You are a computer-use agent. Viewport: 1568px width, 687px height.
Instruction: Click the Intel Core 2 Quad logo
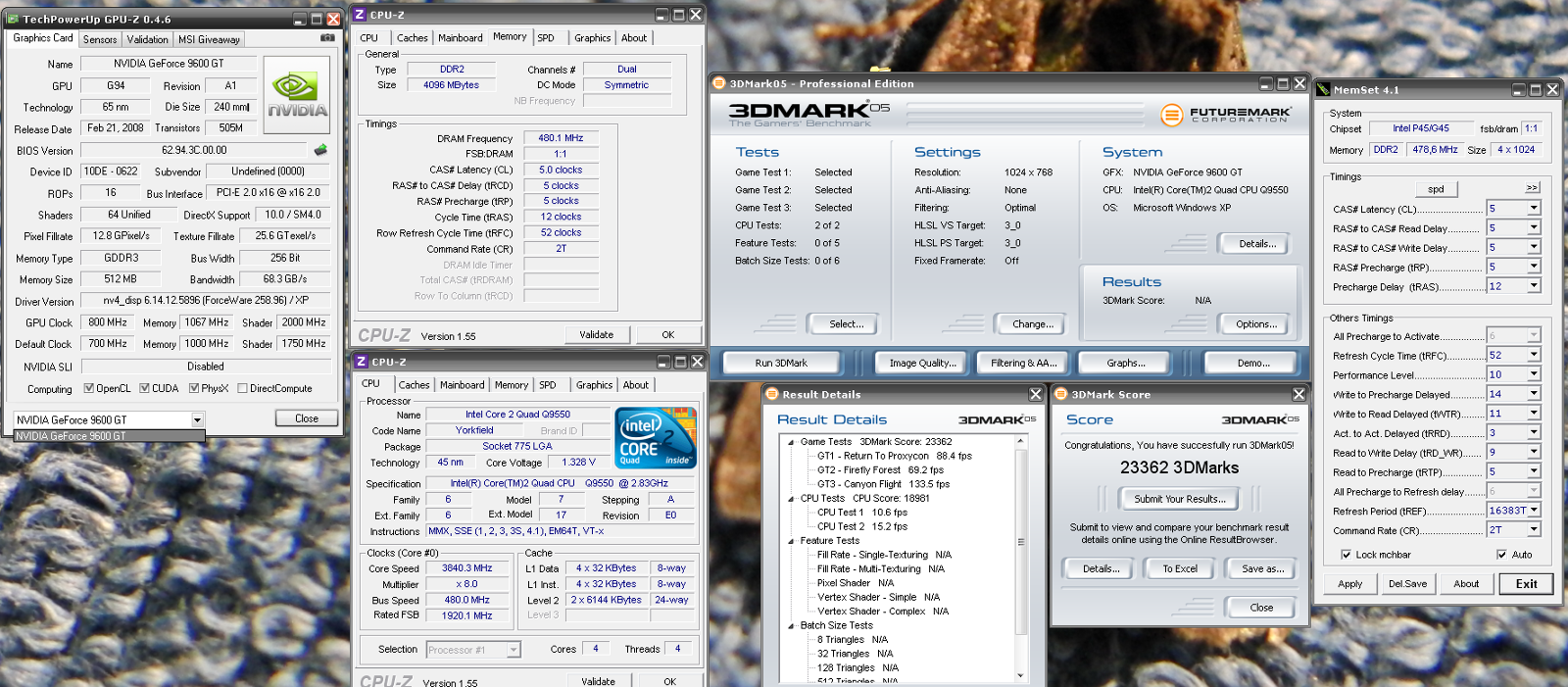pos(656,437)
